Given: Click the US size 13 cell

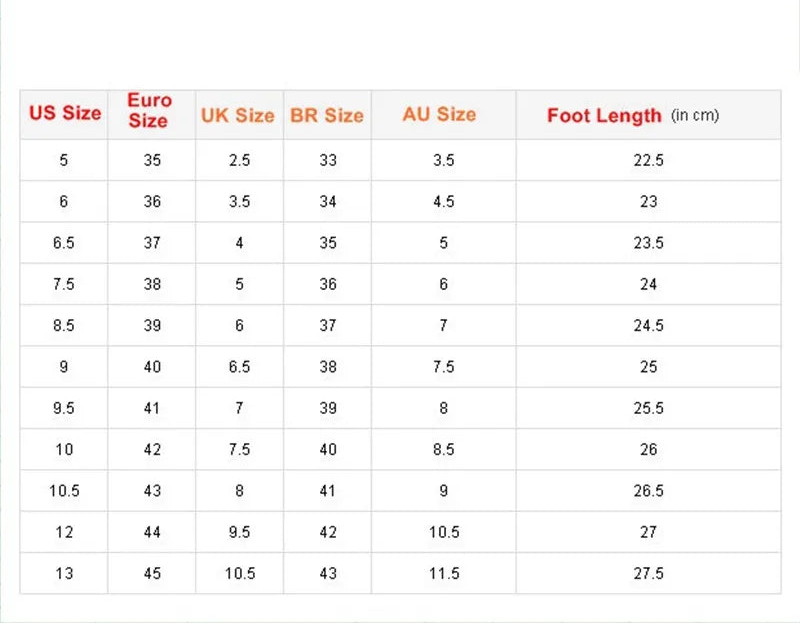Looking at the screenshot, I should click(x=64, y=574).
